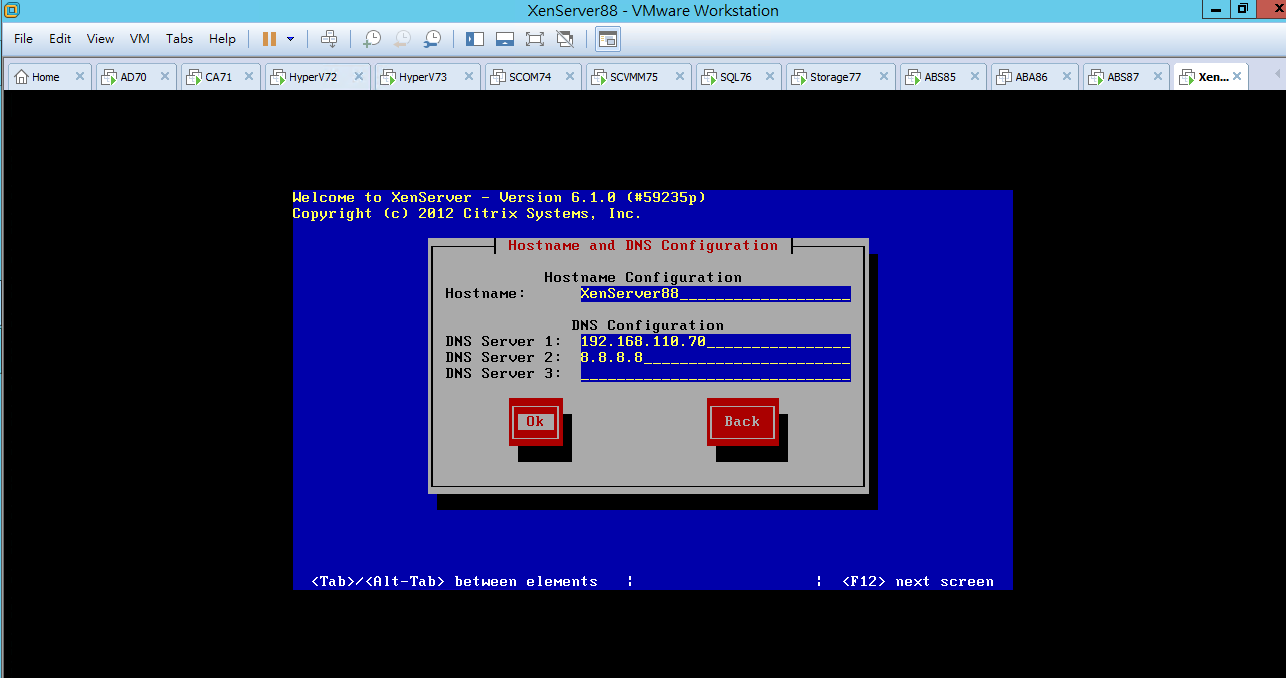Close the SQL76 tab

[x=770, y=77]
